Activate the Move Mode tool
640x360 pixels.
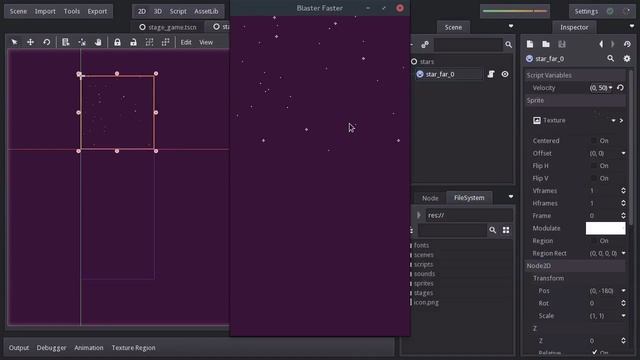point(30,42)
